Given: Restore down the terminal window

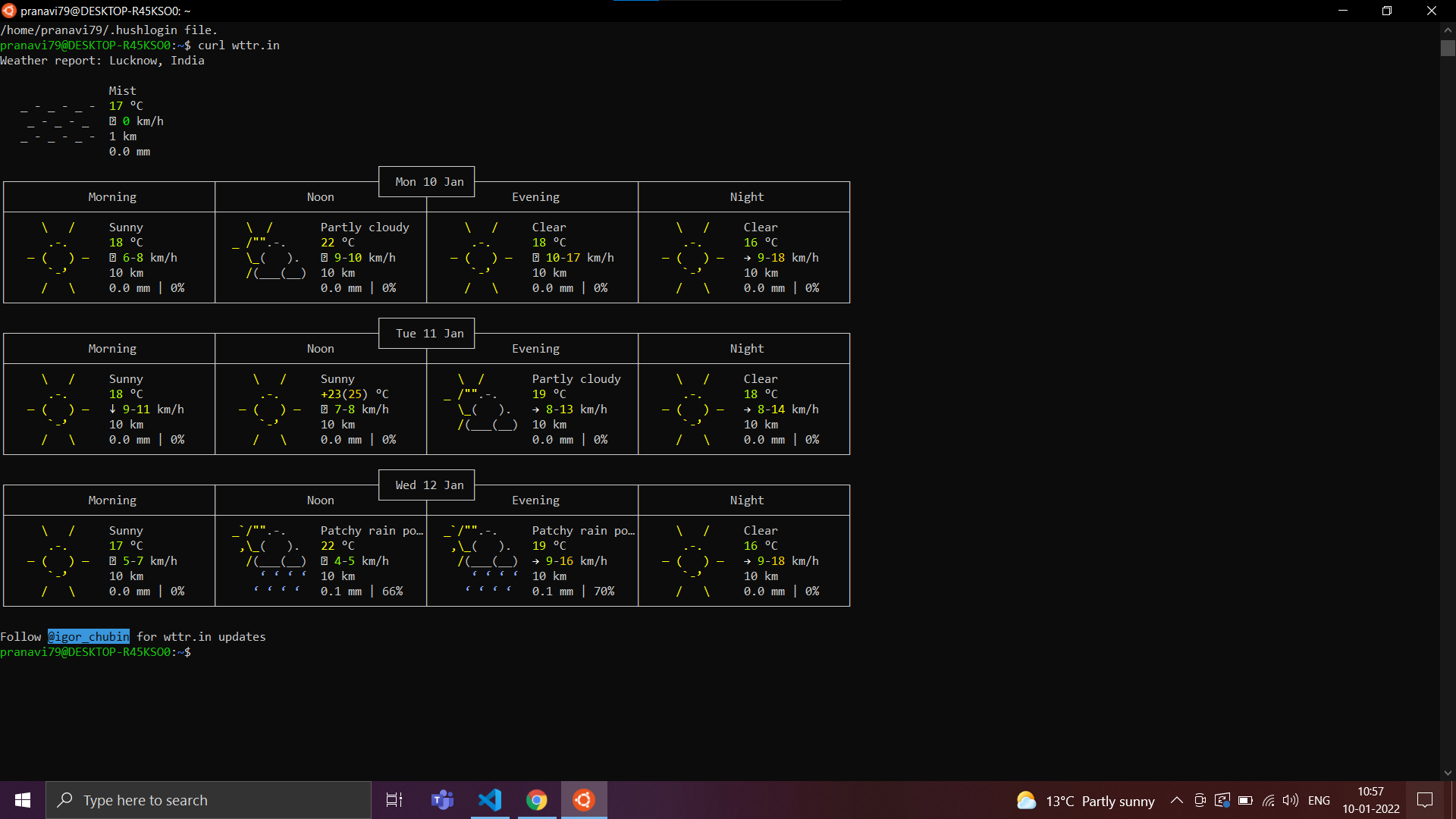Looking at the screenshot, I should [x=1387, y=11].
